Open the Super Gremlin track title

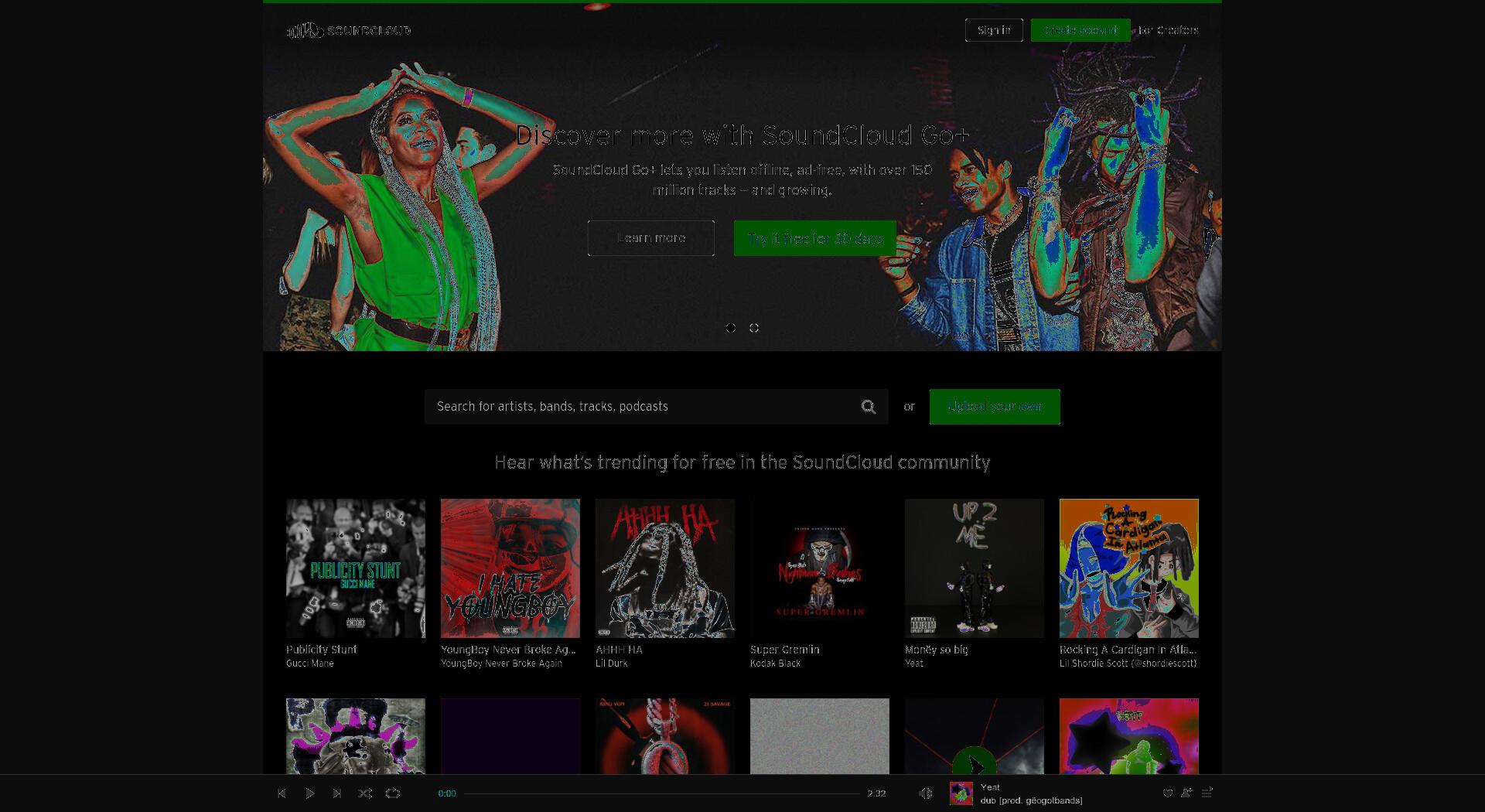pyautogui.click(x=784, y=650)
